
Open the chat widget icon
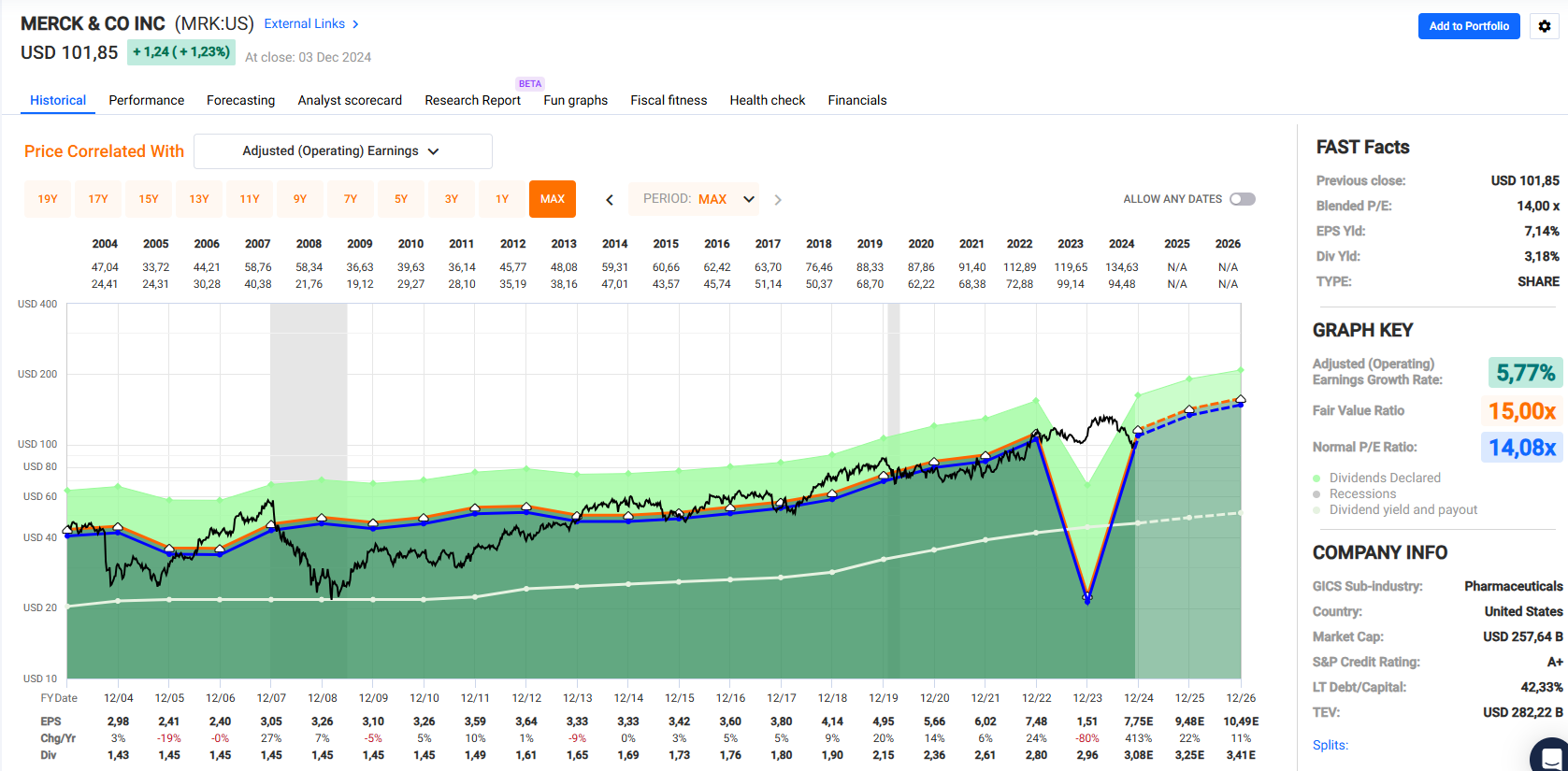[1551, 755]
